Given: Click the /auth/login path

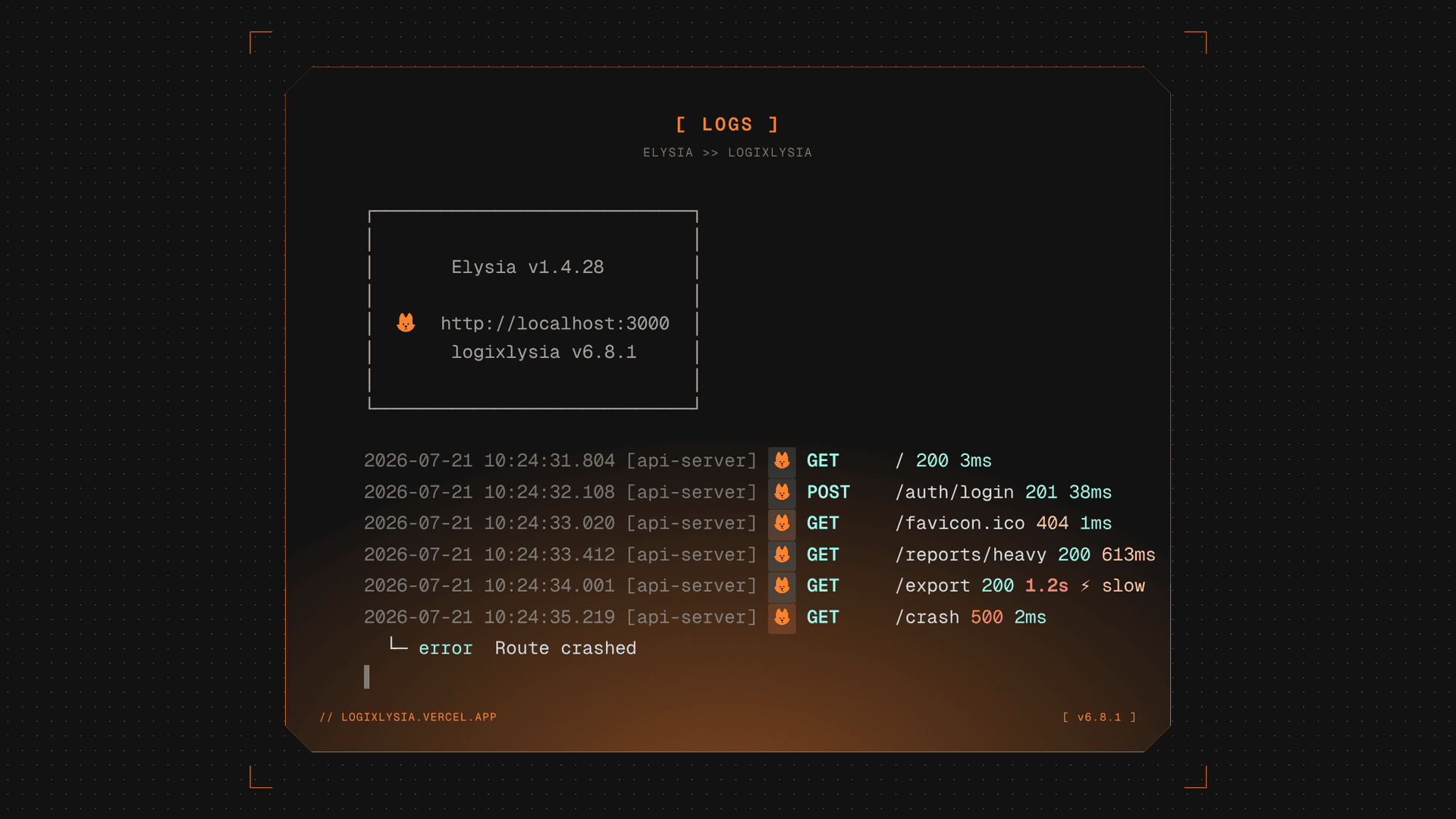Looking at the screenshot, I should pyautogui.click(x=954, y=492).
